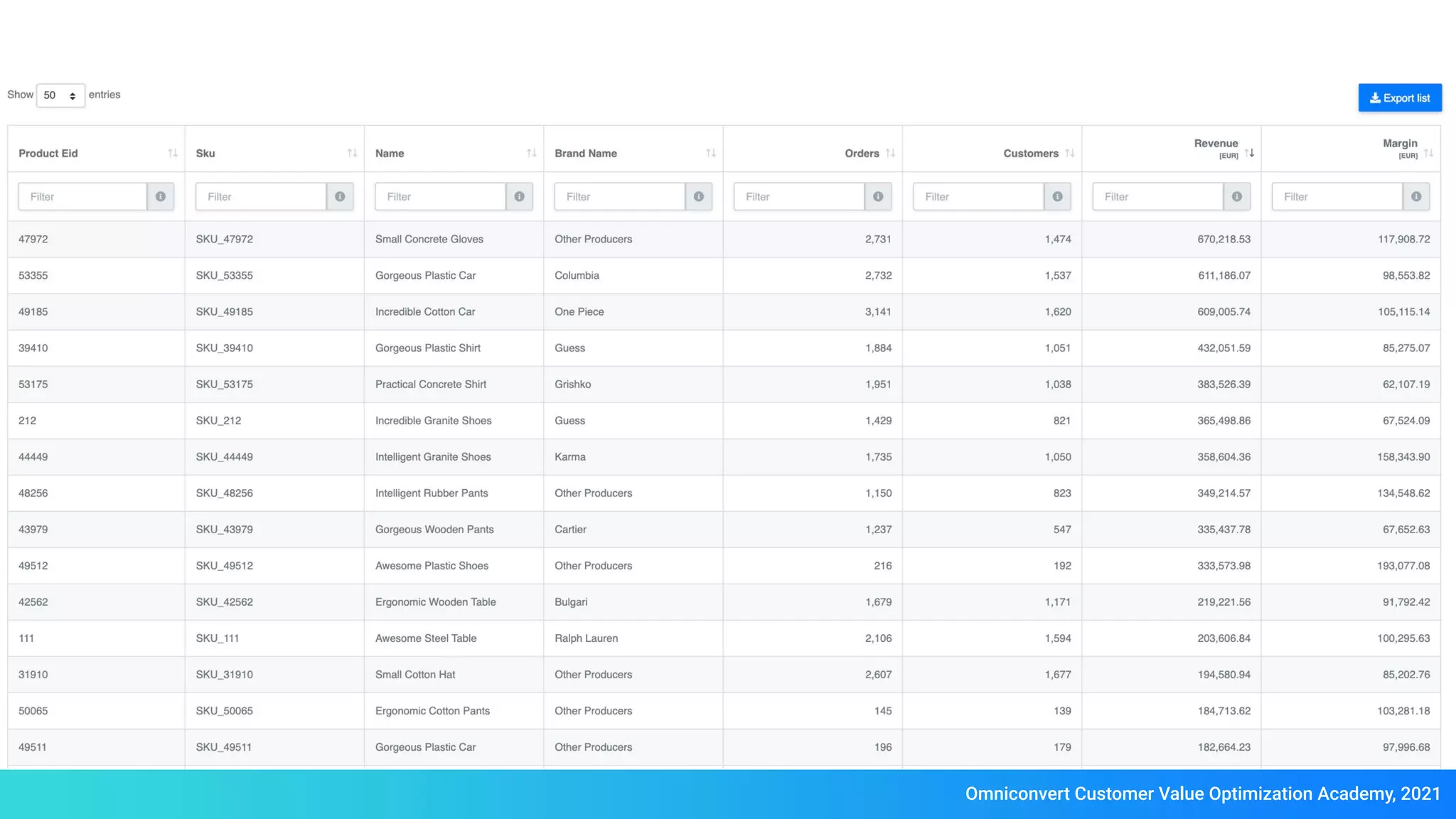
Task: Focus the Brand Name filter field
Action: tap(619, 197)
